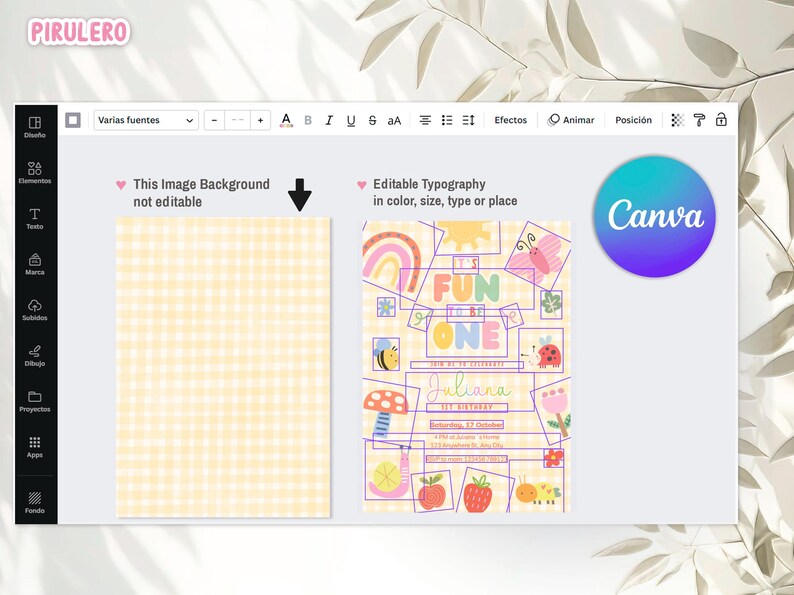Open the Posición panel
The height and width of the screenshot is (595, 794).
pos(633,120)
